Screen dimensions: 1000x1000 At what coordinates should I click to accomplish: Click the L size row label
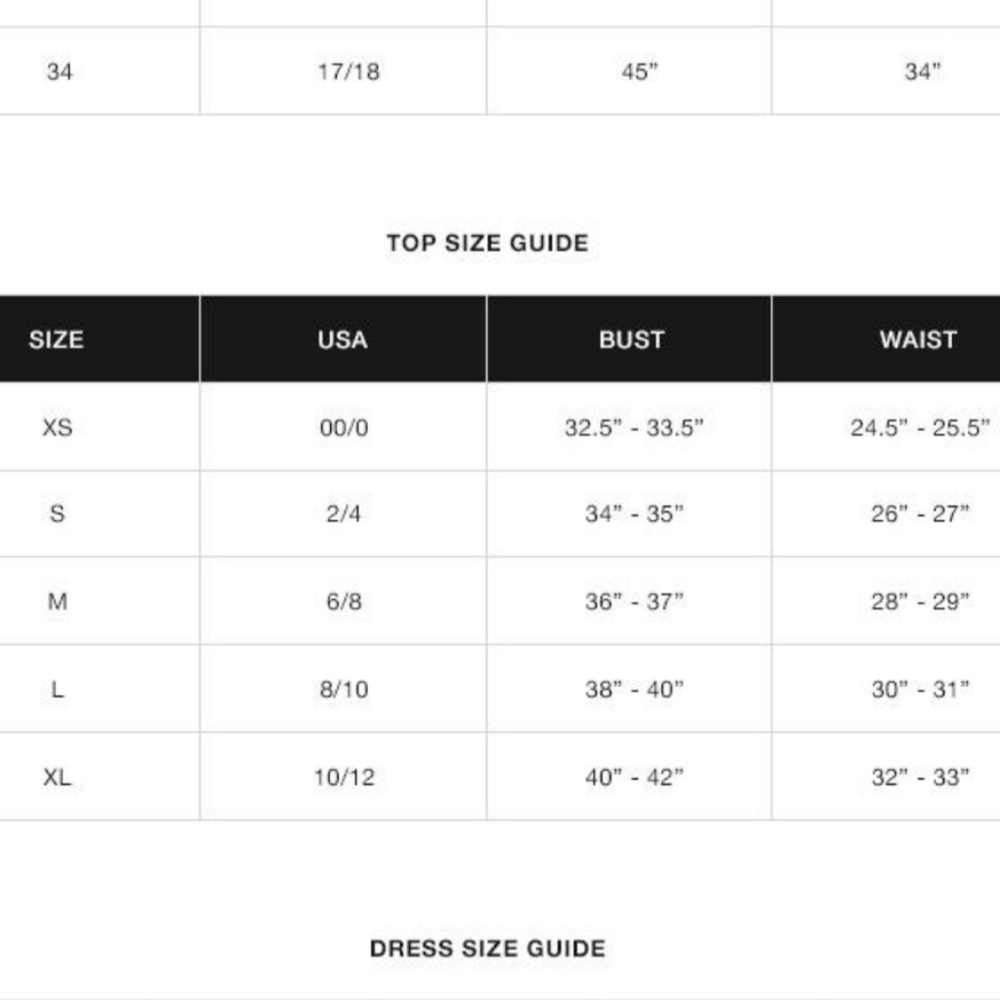pyautogui.click(x=57, y=689)
